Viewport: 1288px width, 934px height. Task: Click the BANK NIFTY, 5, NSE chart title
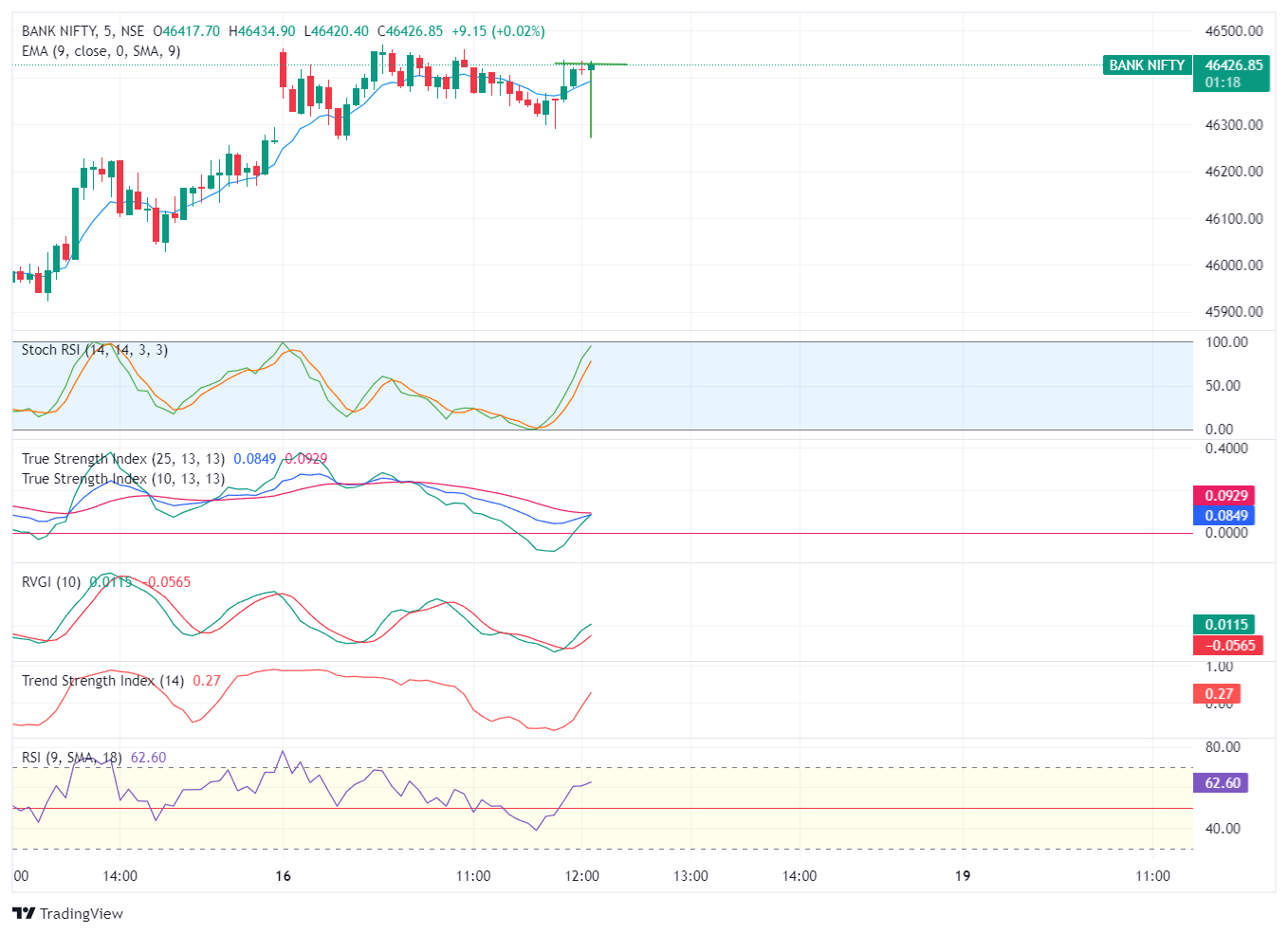(83, 31)
